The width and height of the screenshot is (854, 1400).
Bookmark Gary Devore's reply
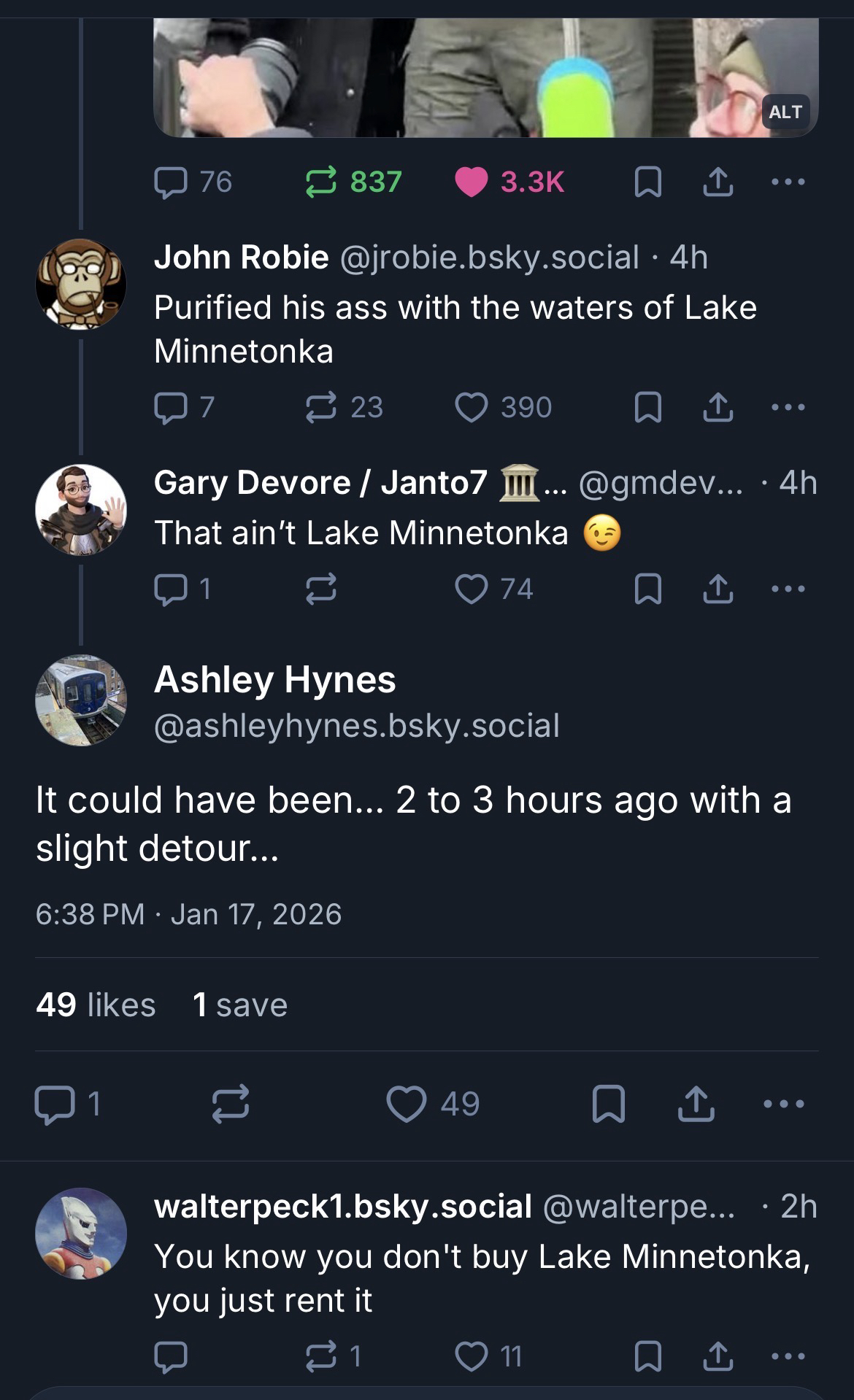pos(647,589)
